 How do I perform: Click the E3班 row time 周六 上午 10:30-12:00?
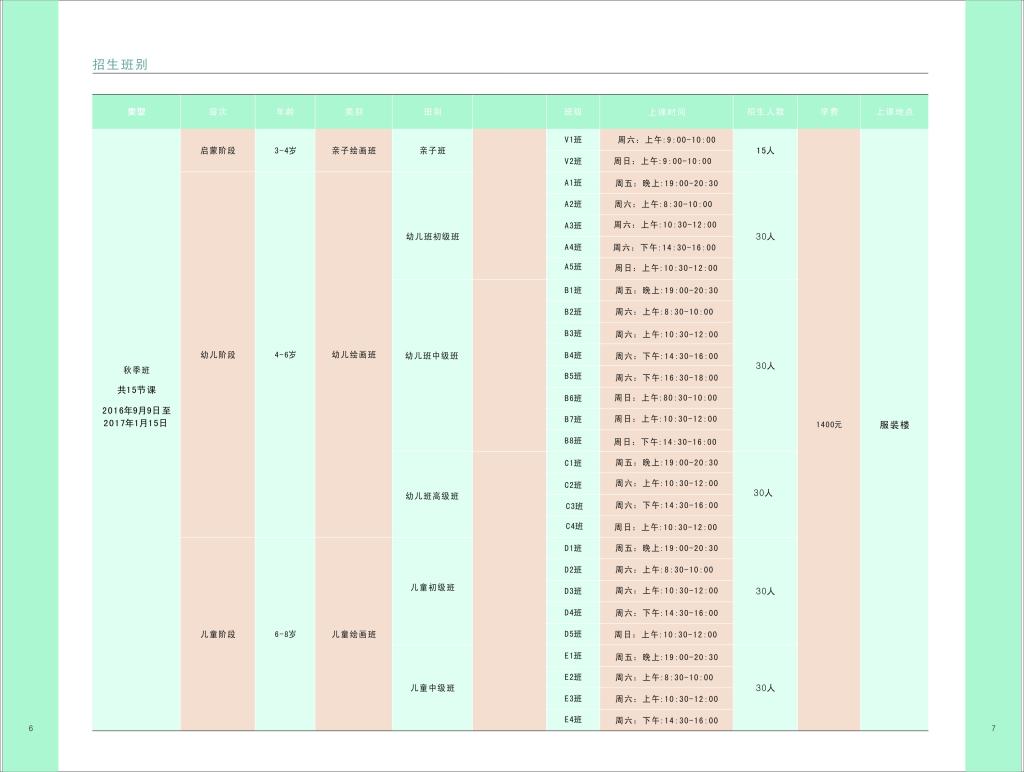point(666,699)
